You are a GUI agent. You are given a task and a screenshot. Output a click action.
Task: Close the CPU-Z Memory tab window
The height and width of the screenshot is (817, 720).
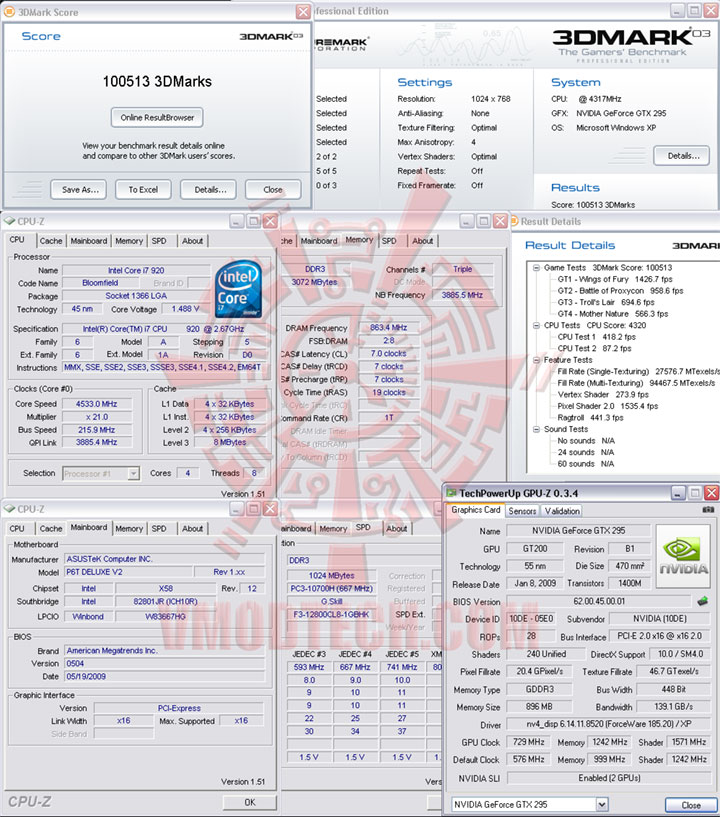pos(500,221)
